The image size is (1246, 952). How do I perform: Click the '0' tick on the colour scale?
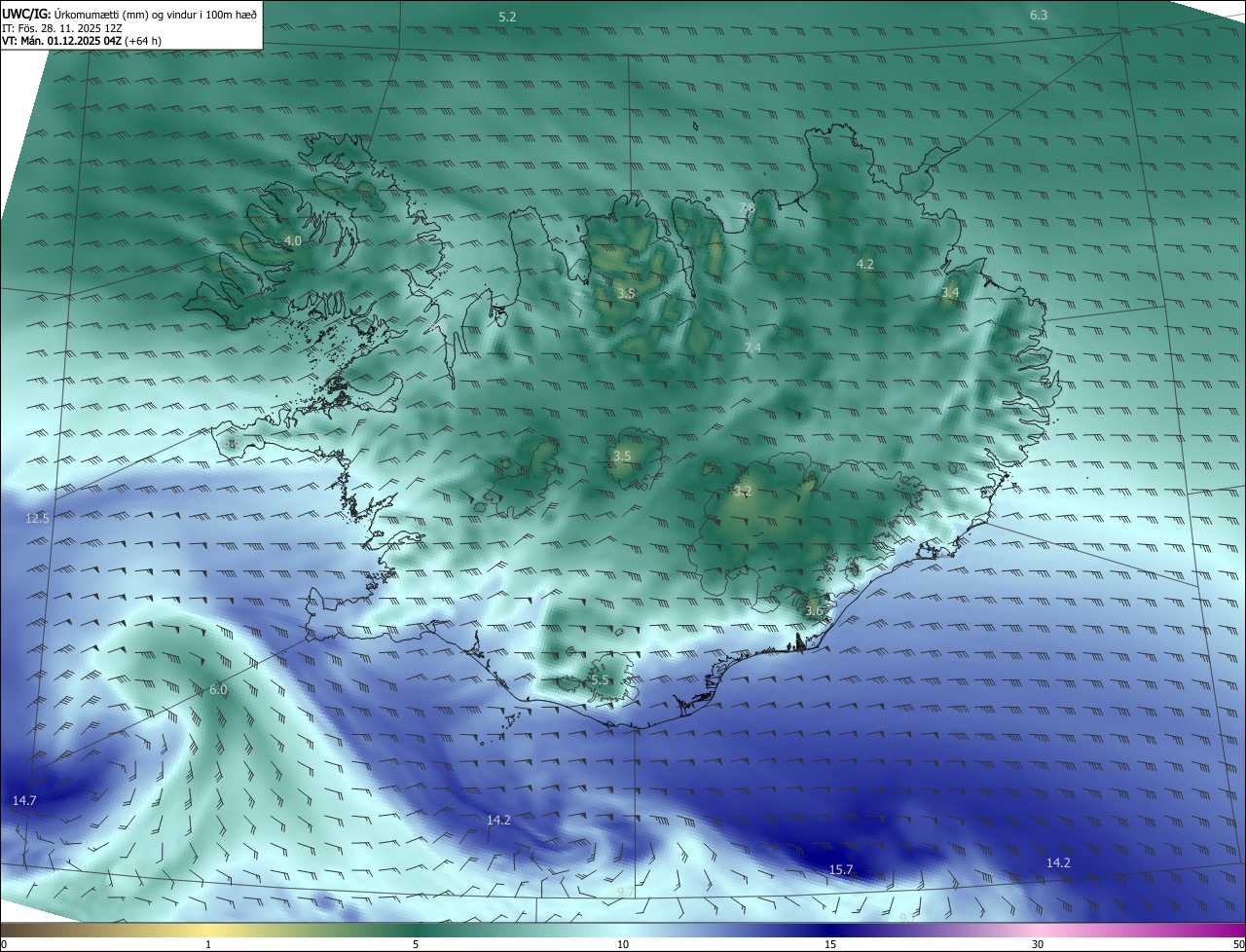click(4, 944)
